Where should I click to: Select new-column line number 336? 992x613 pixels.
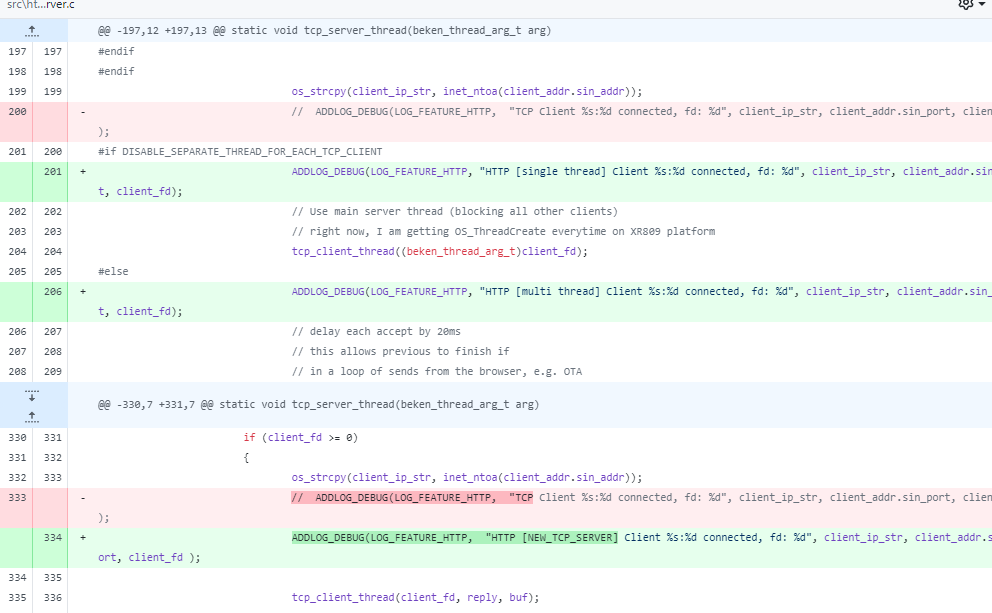pyautogui.click(x=53, y=597)
